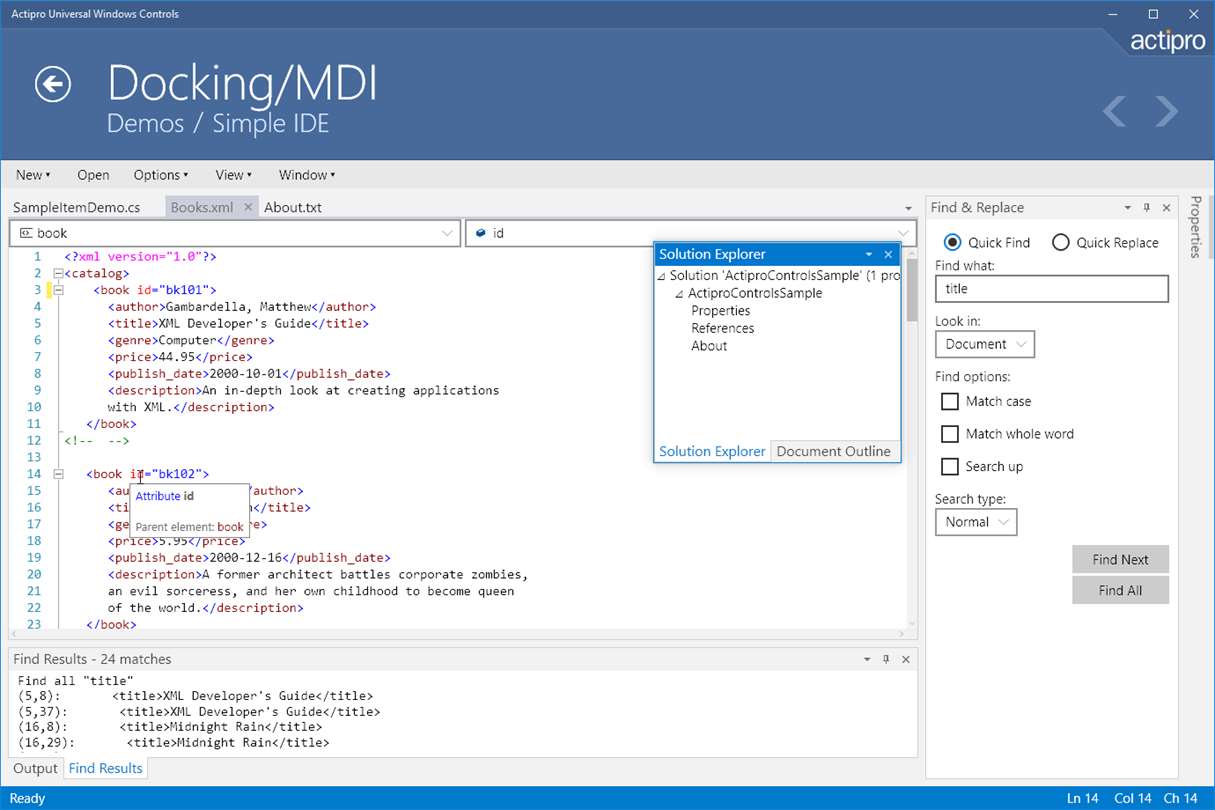Open the View menu
Viewport: 1215px width, 810px height.
coord(233,175)
